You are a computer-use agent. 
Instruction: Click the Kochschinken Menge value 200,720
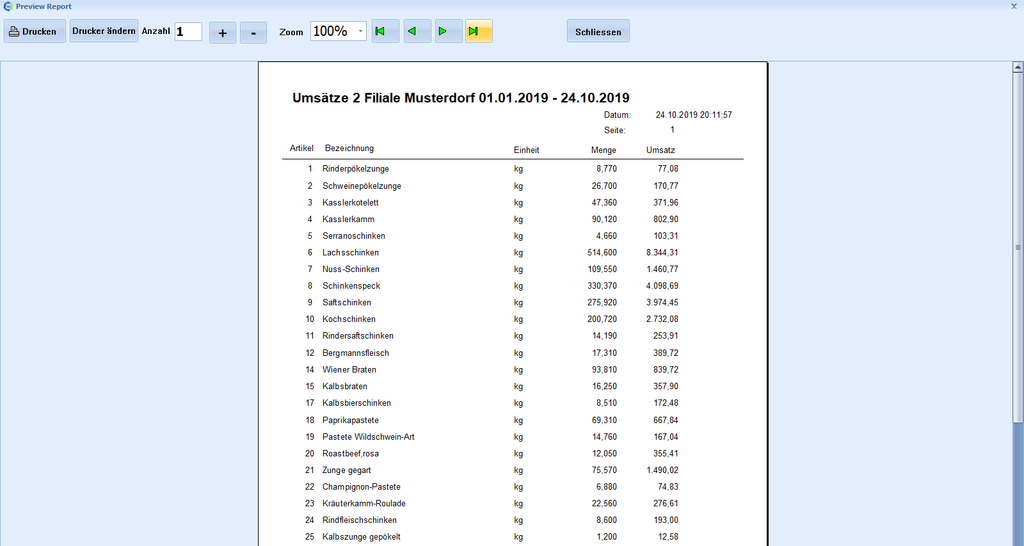[x=602, y=319]
